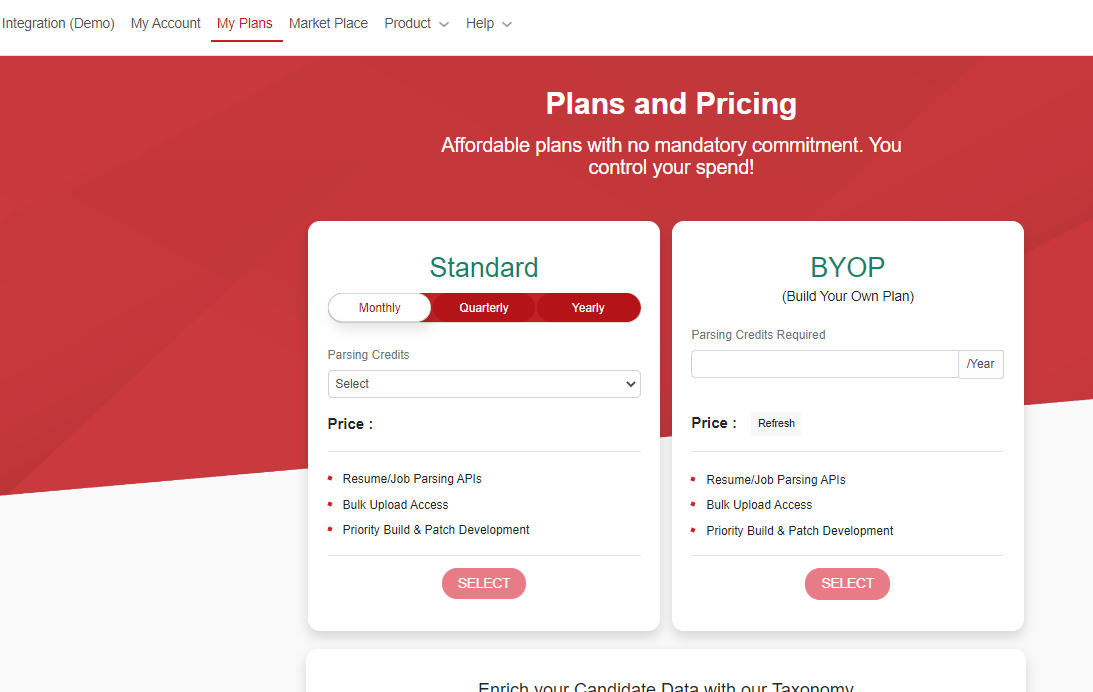Focus the Parsing Credits Required field
This screenshot has height=692, width=1093.
(825, 364)
